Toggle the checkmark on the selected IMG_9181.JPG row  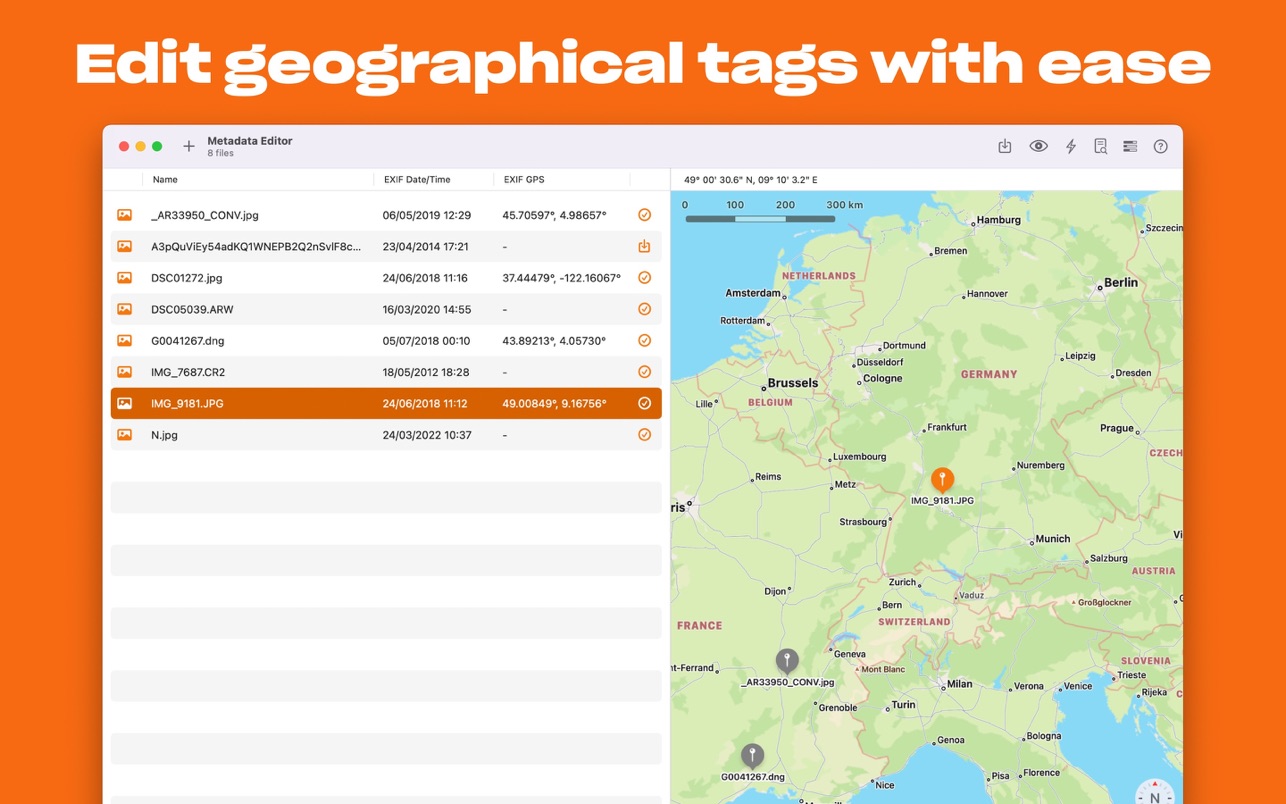644,403
